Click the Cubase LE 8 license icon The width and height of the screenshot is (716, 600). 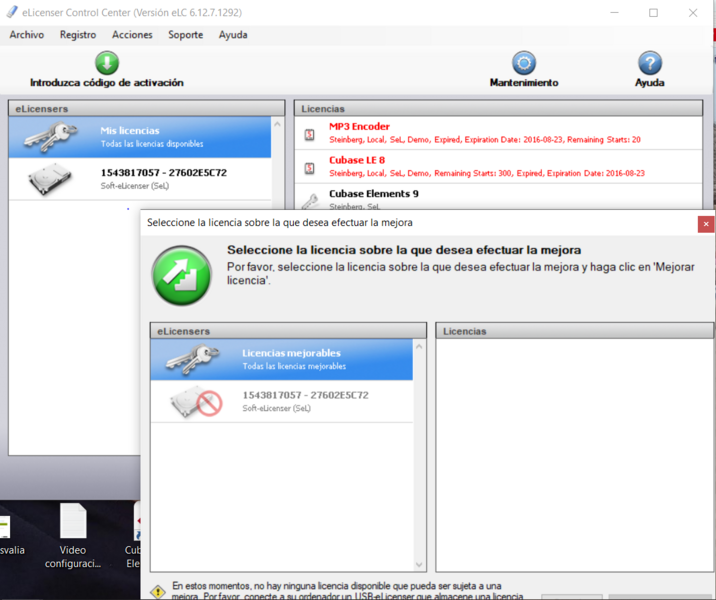(310, 168)
